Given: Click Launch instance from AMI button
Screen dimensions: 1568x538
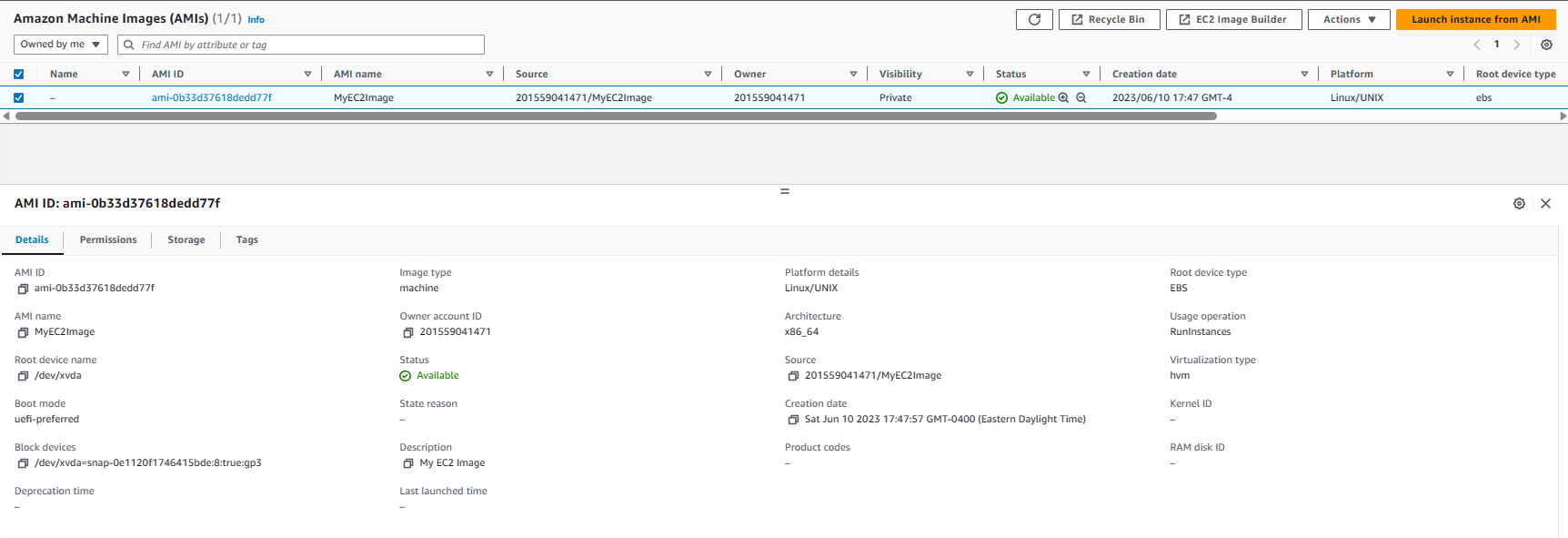Looking at the screenshot, I should 1475,19.
